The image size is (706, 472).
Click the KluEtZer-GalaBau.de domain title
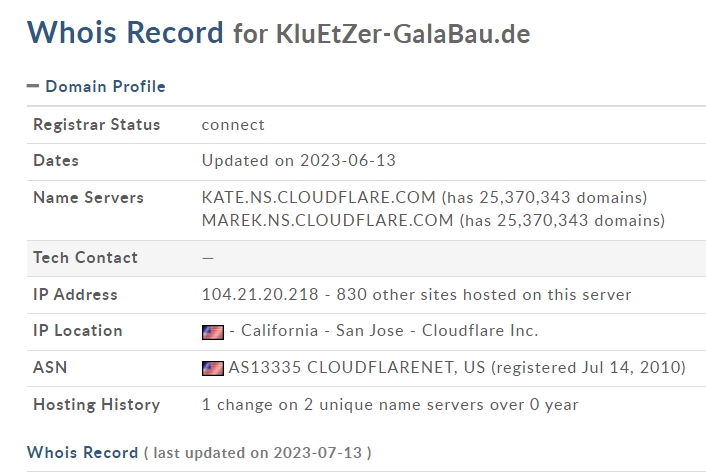click(x=403, y=34)
